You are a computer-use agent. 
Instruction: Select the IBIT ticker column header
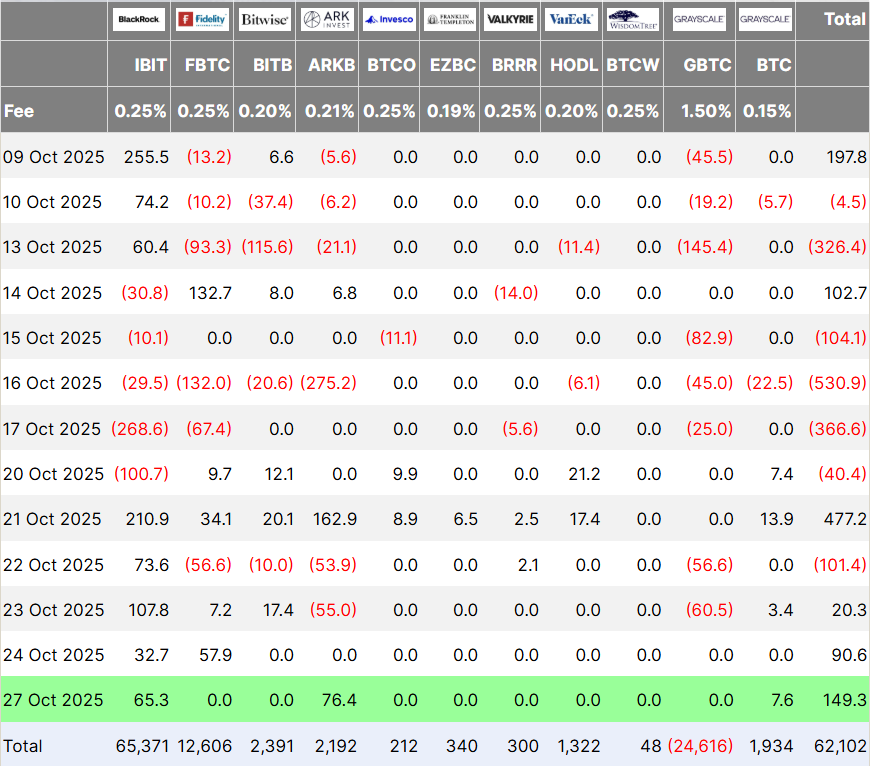[150, 65]
